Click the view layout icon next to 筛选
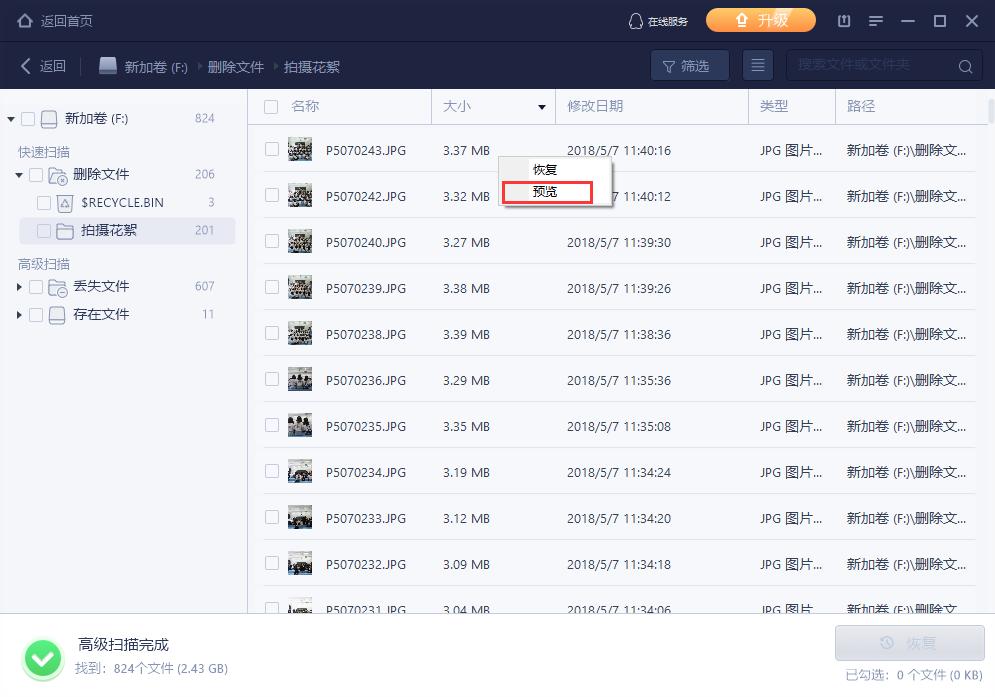The image size is (995, 697). point(757,65)
